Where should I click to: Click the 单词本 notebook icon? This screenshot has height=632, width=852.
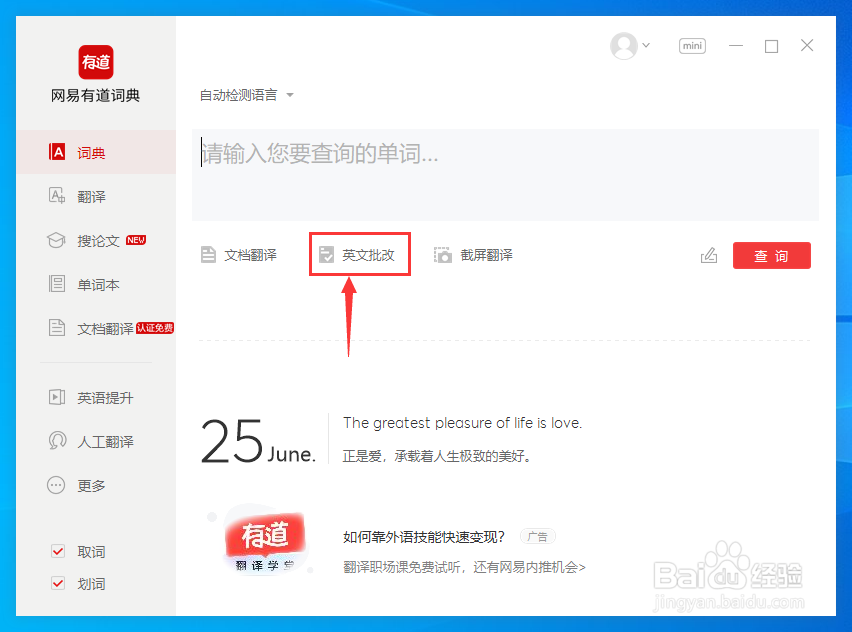click(57, 284)
